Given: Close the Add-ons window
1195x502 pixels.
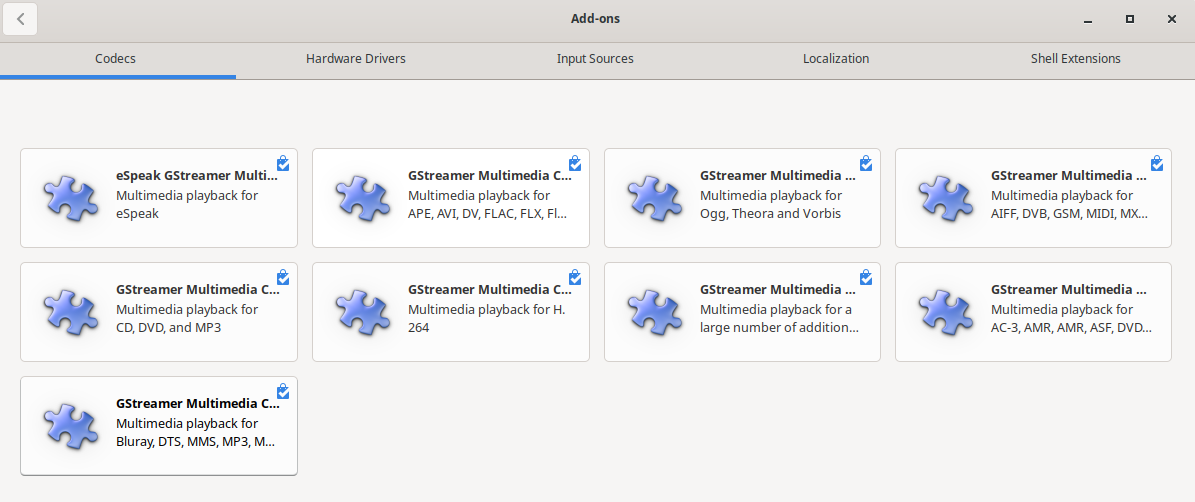Looking at the screenshot, I should click(x=1172, y=20).
